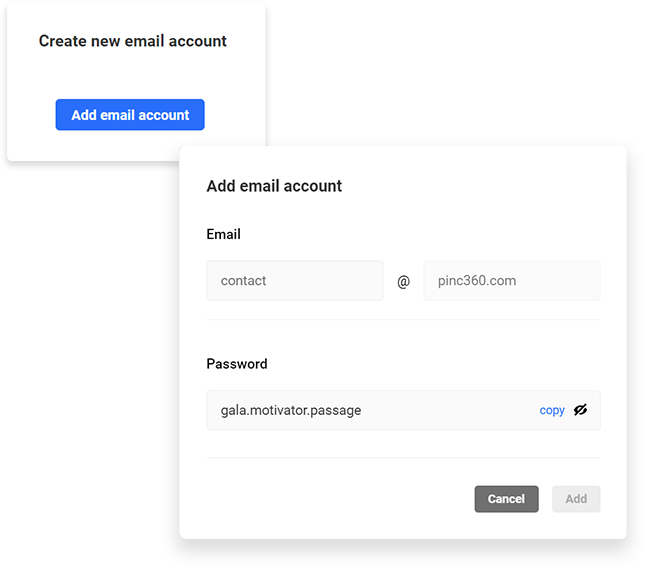Focus the Password input field
Screen dimensions: 645x568
pos(403,410)
